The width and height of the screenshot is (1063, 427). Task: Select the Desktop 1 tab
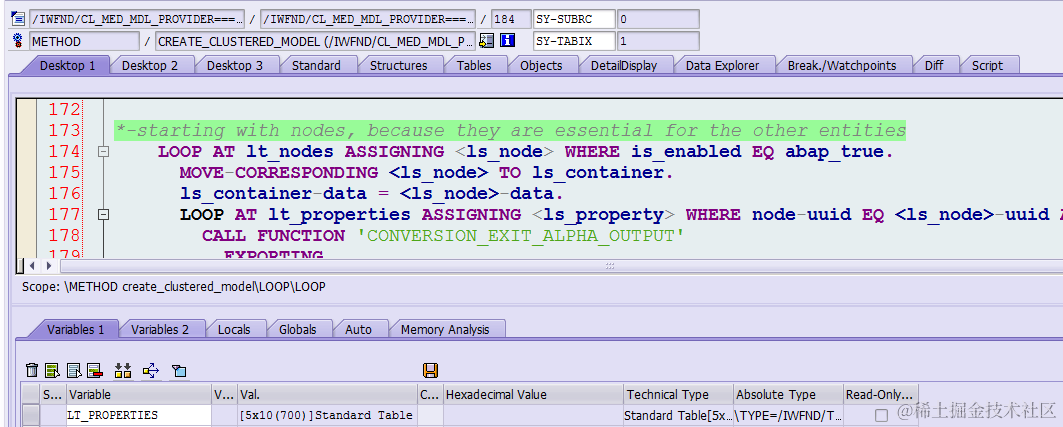(x=67, y=66)
